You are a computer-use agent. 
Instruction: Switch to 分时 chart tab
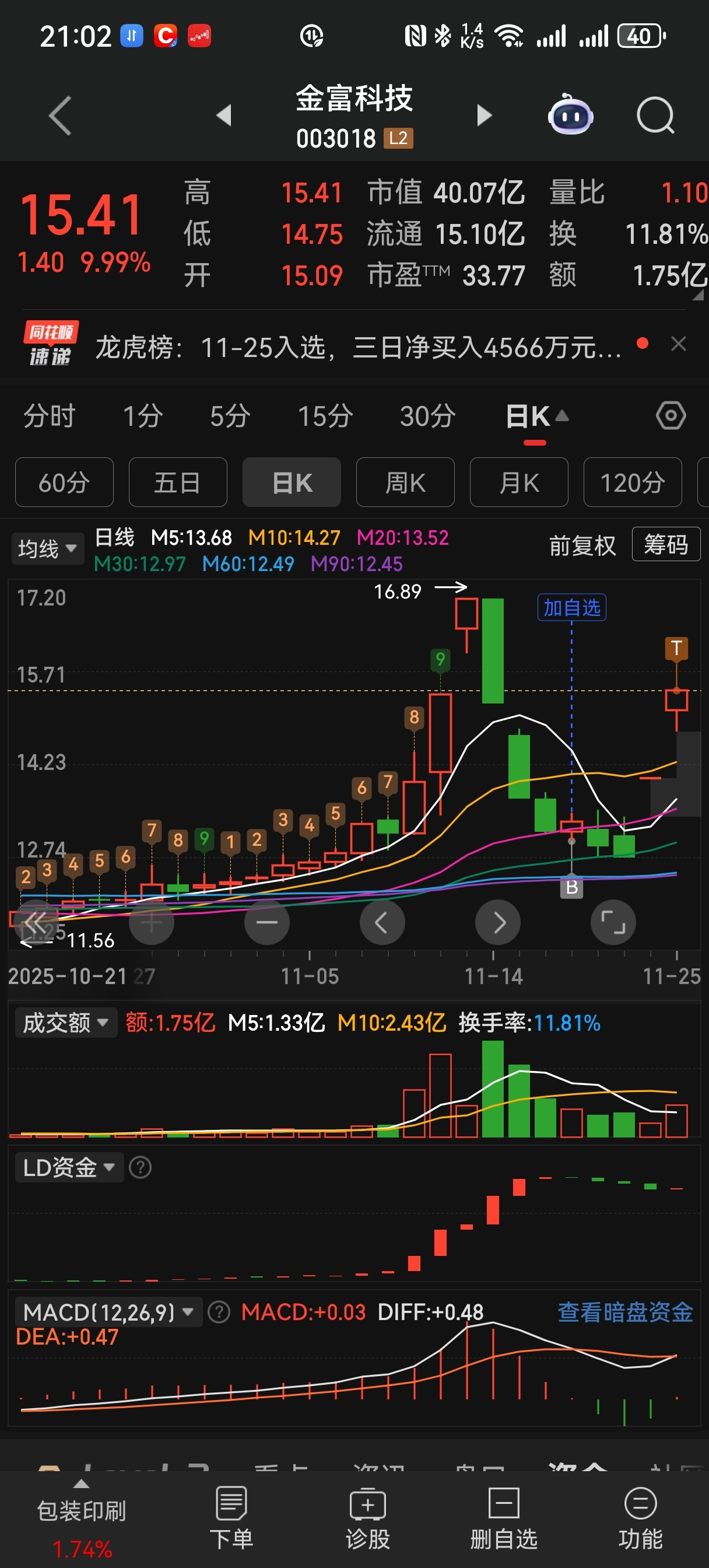click(x=50, y=416)
